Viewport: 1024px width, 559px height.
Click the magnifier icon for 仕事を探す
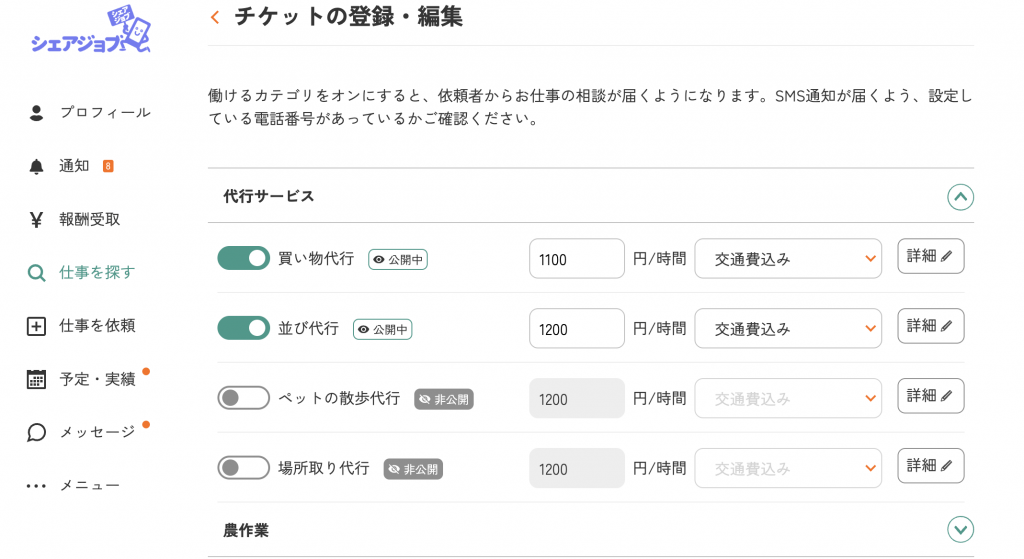[x=37, y=273]
